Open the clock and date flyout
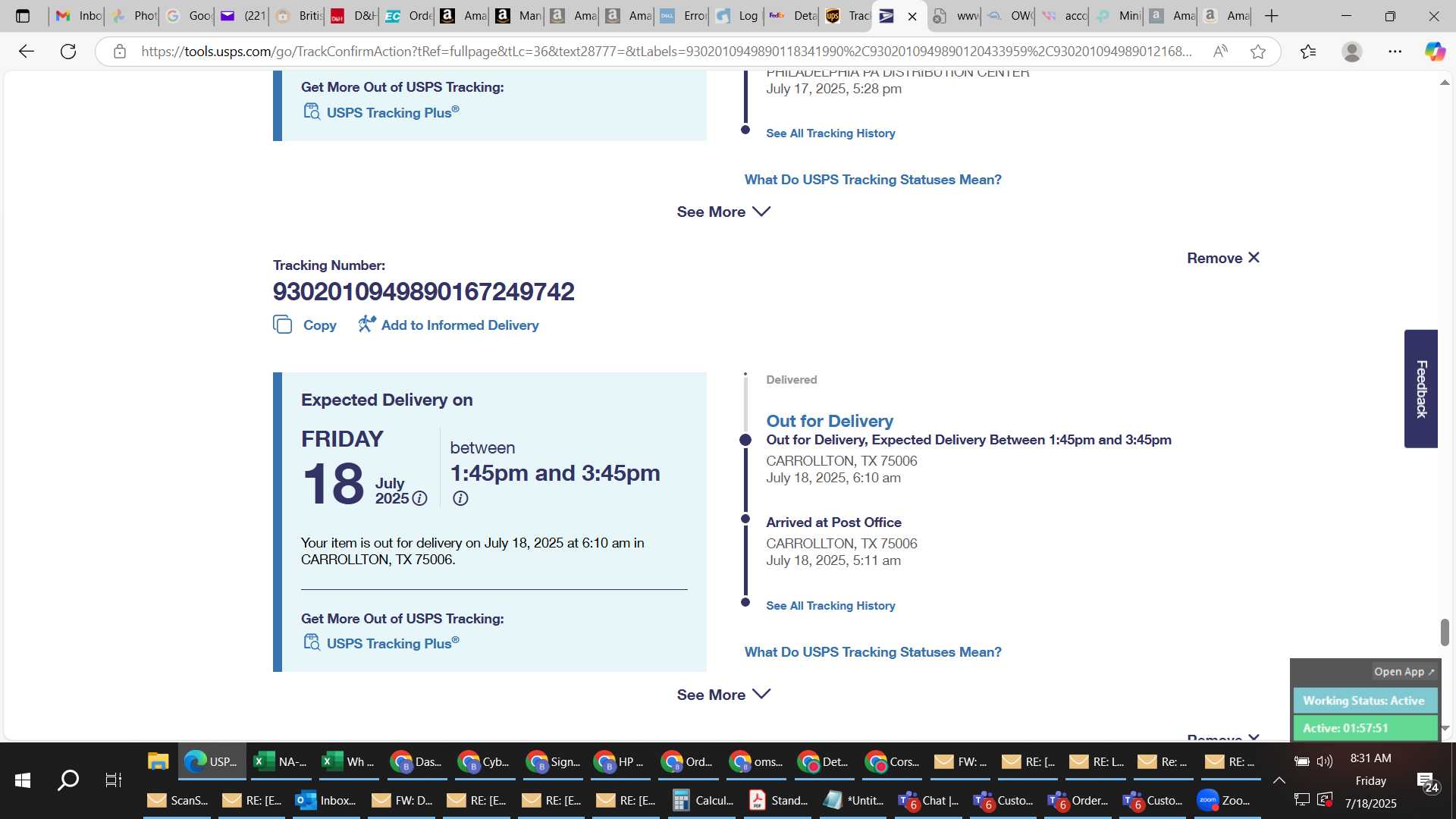The width and height of the screenshot is (1456, 819). (1370, 780)
